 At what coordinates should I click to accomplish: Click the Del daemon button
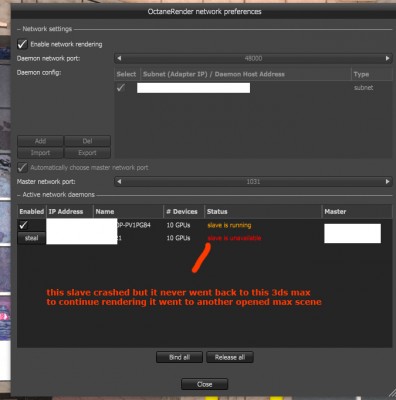coord(87,141)
